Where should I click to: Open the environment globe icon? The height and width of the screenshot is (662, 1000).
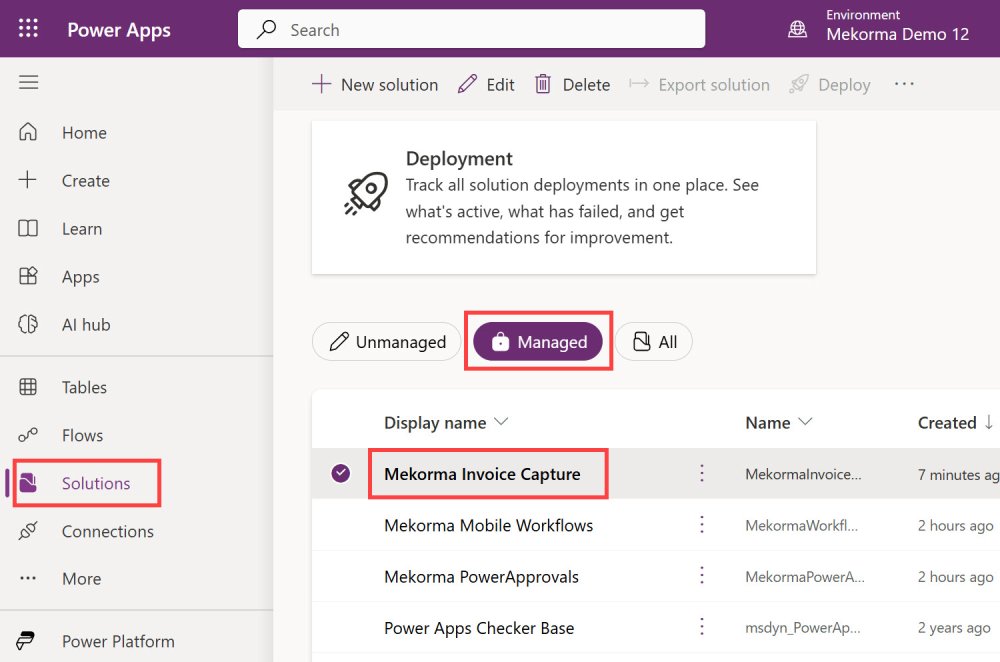[x=798, y=29]
